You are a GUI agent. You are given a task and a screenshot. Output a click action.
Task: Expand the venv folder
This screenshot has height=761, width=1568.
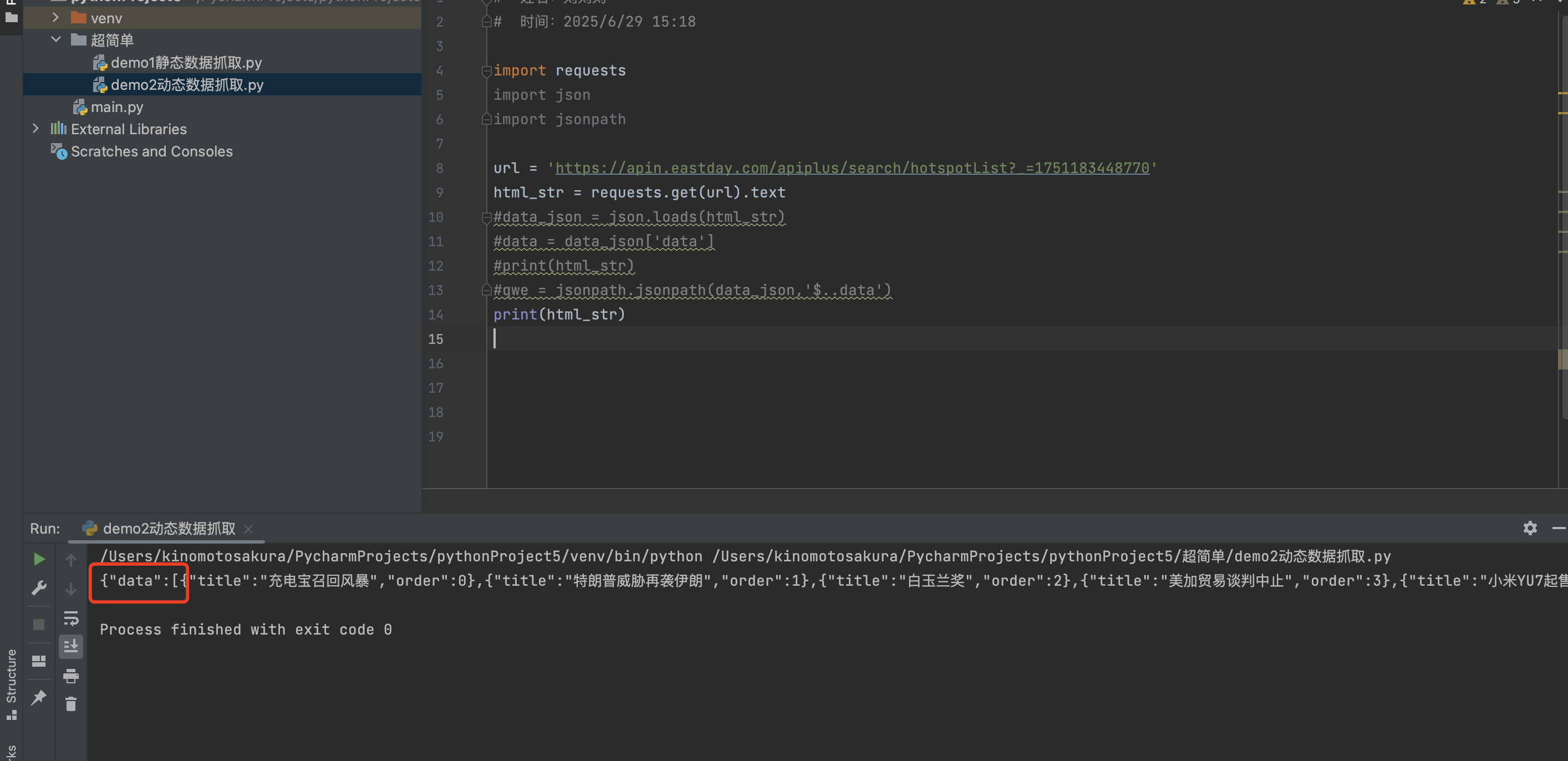click(55, 18)
